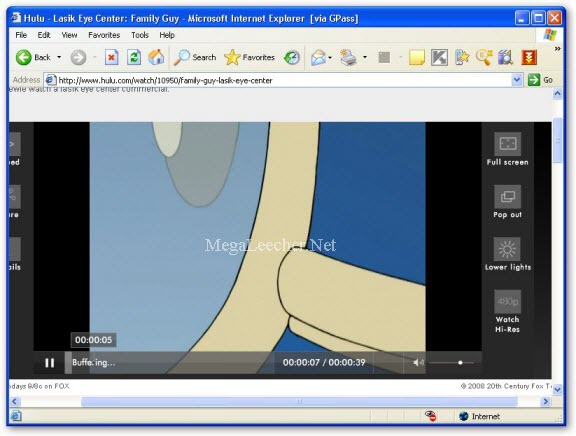Open the Back history dropdown arrow

pyautogui.click(x=59, y=57)
